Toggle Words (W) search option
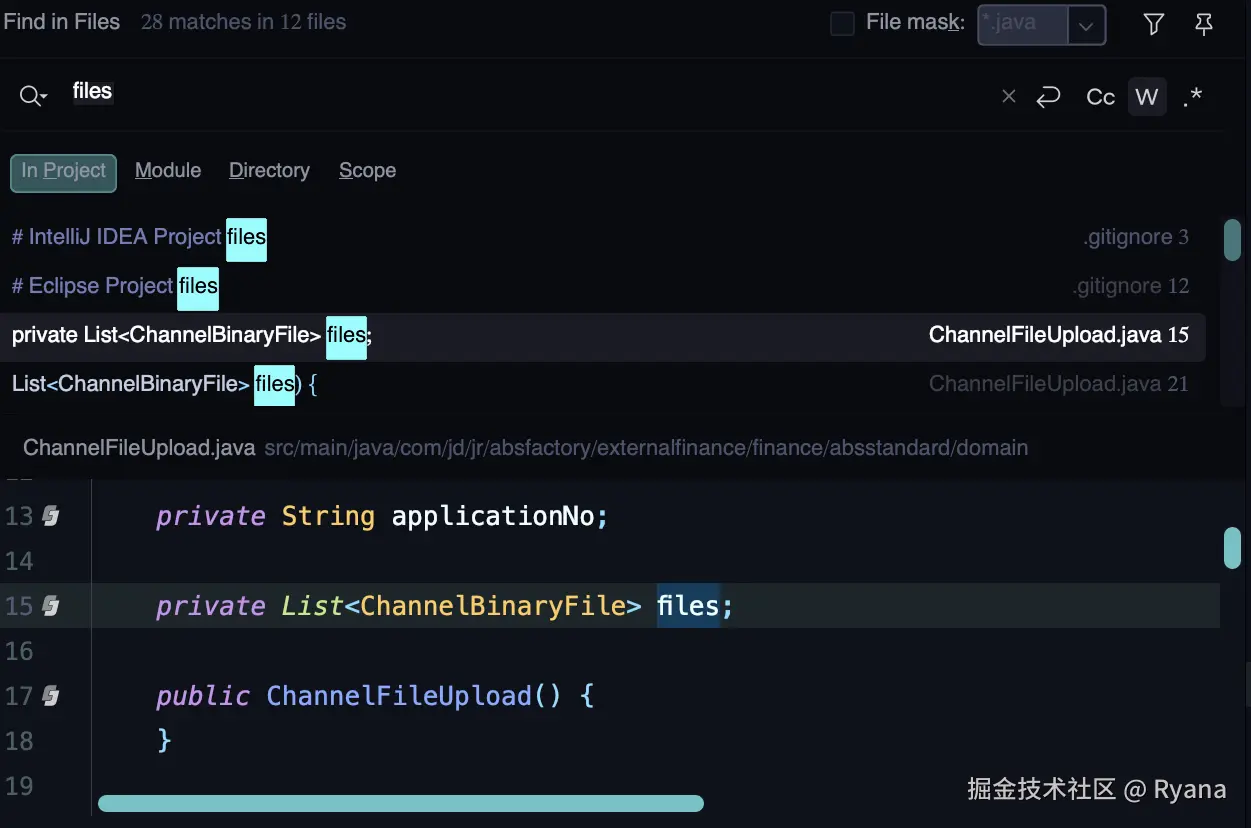The height and width of the screenshot is (828, 1251). click(1147, 97)
